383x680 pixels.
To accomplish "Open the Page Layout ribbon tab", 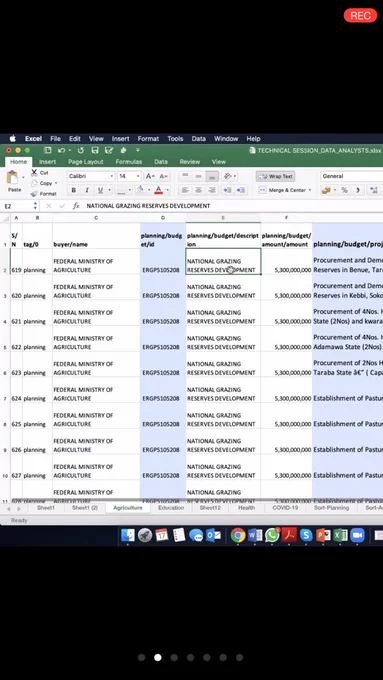I will [x=85, y=162].
